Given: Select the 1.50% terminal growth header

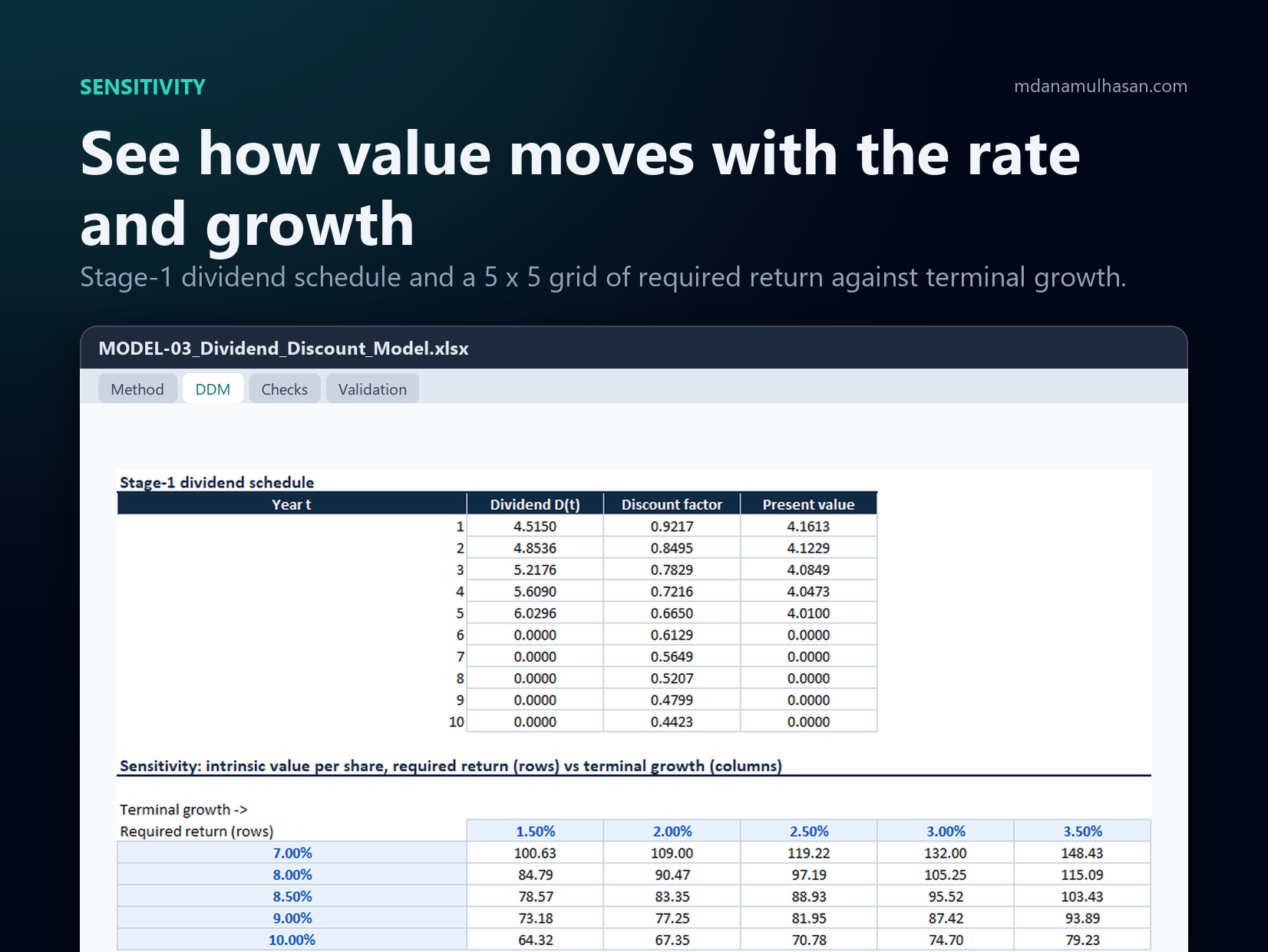Looking at the screenshot, I should (x=535, y=831).
